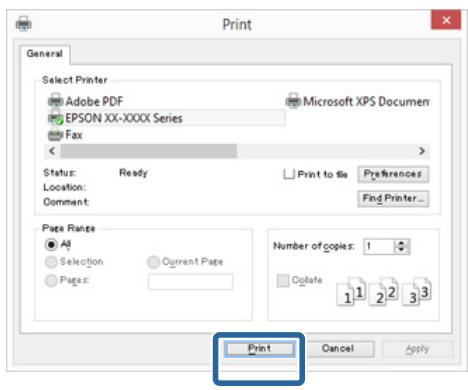Close the Print dialog
Image resolution: width=468 pixels, height=390 pixels.
point(446,20)
